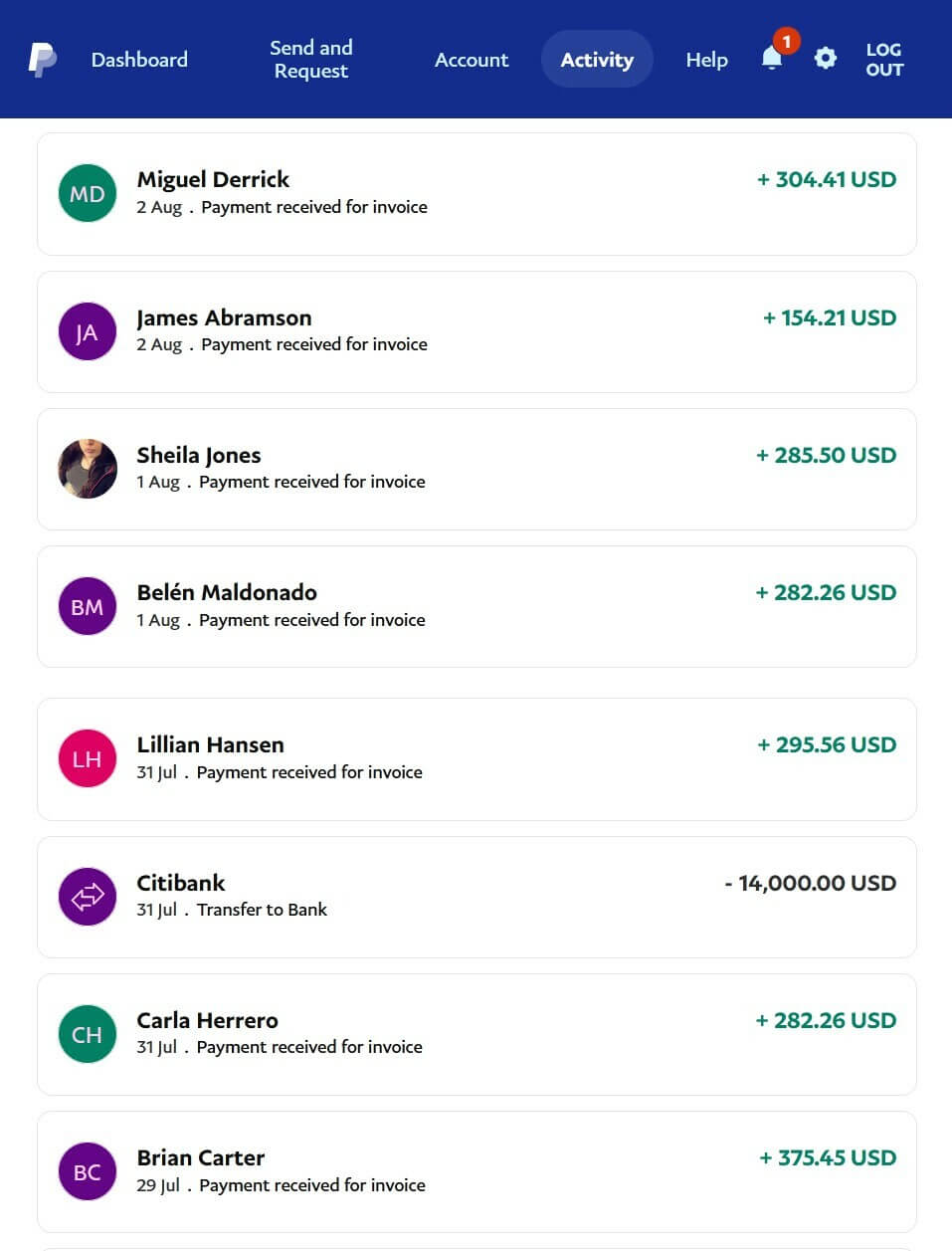This screenshot has width=952, height=1251.
Task: Go to the Dashboard tab
Action: click(x=139, y=60)
